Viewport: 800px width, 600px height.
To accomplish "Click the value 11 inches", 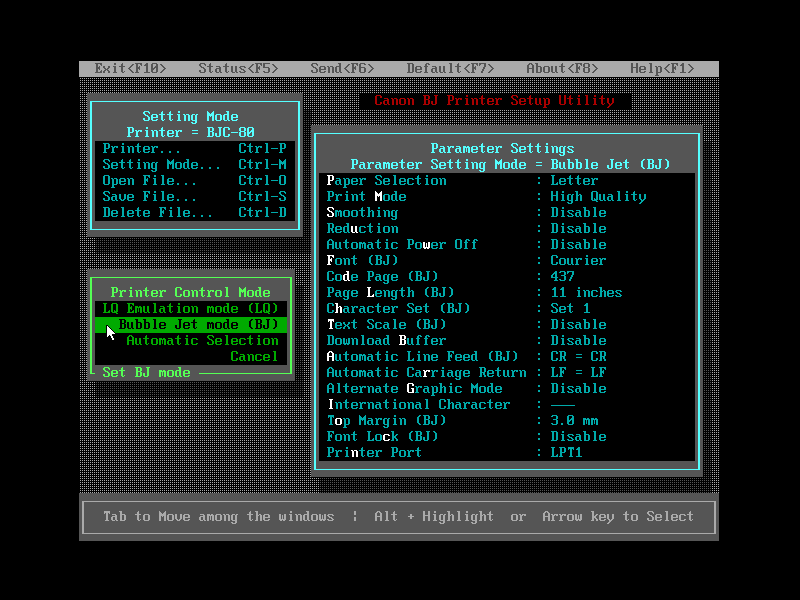I will (x=586, y=292).
